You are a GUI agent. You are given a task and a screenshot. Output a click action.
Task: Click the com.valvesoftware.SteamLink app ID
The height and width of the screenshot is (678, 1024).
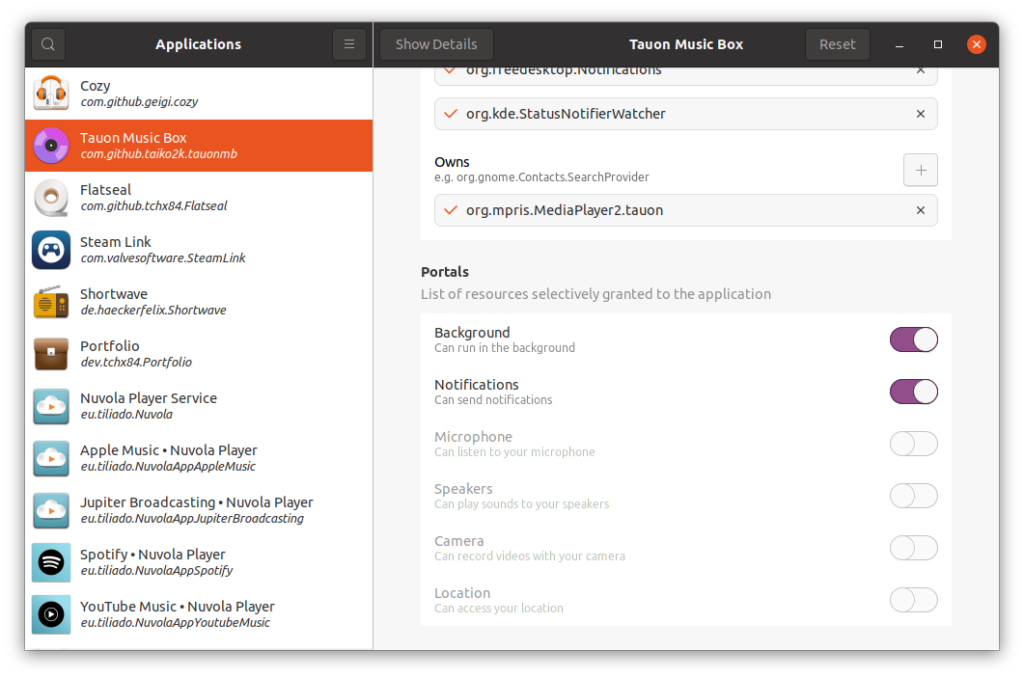coord(163,258)
